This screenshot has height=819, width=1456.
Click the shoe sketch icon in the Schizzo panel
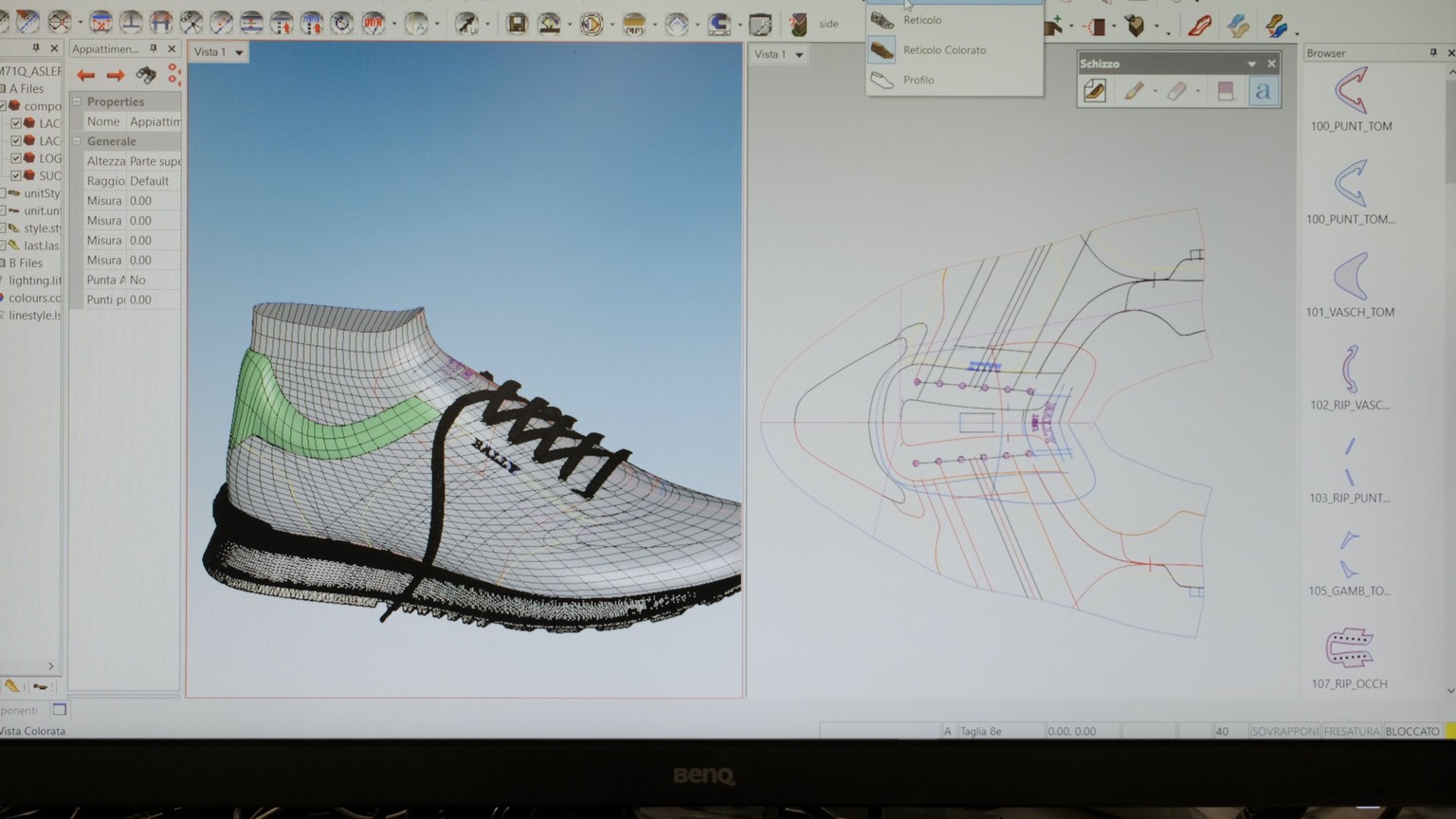click(1095, 91)
